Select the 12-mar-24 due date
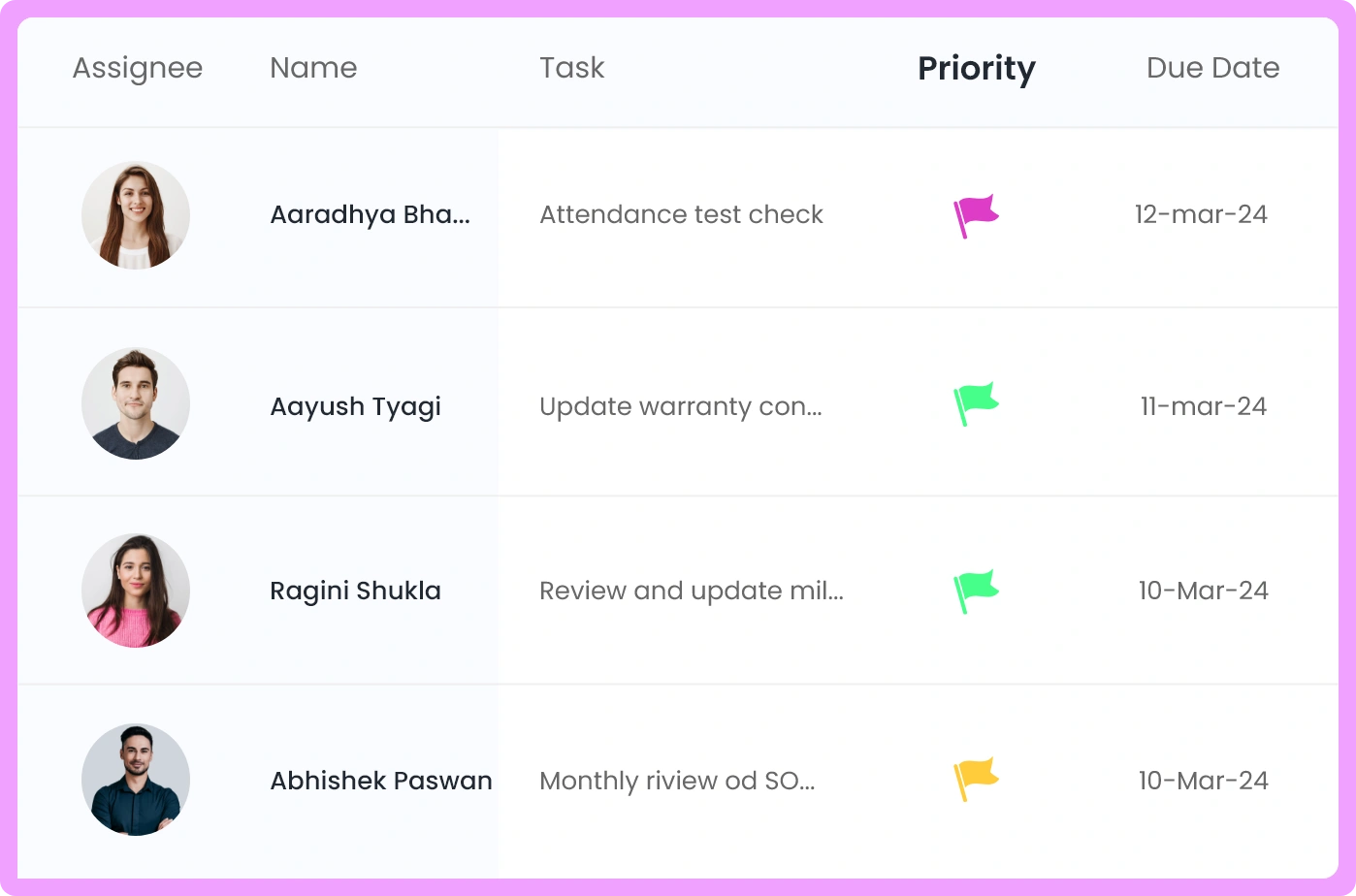 click(x=1201, y=214)
